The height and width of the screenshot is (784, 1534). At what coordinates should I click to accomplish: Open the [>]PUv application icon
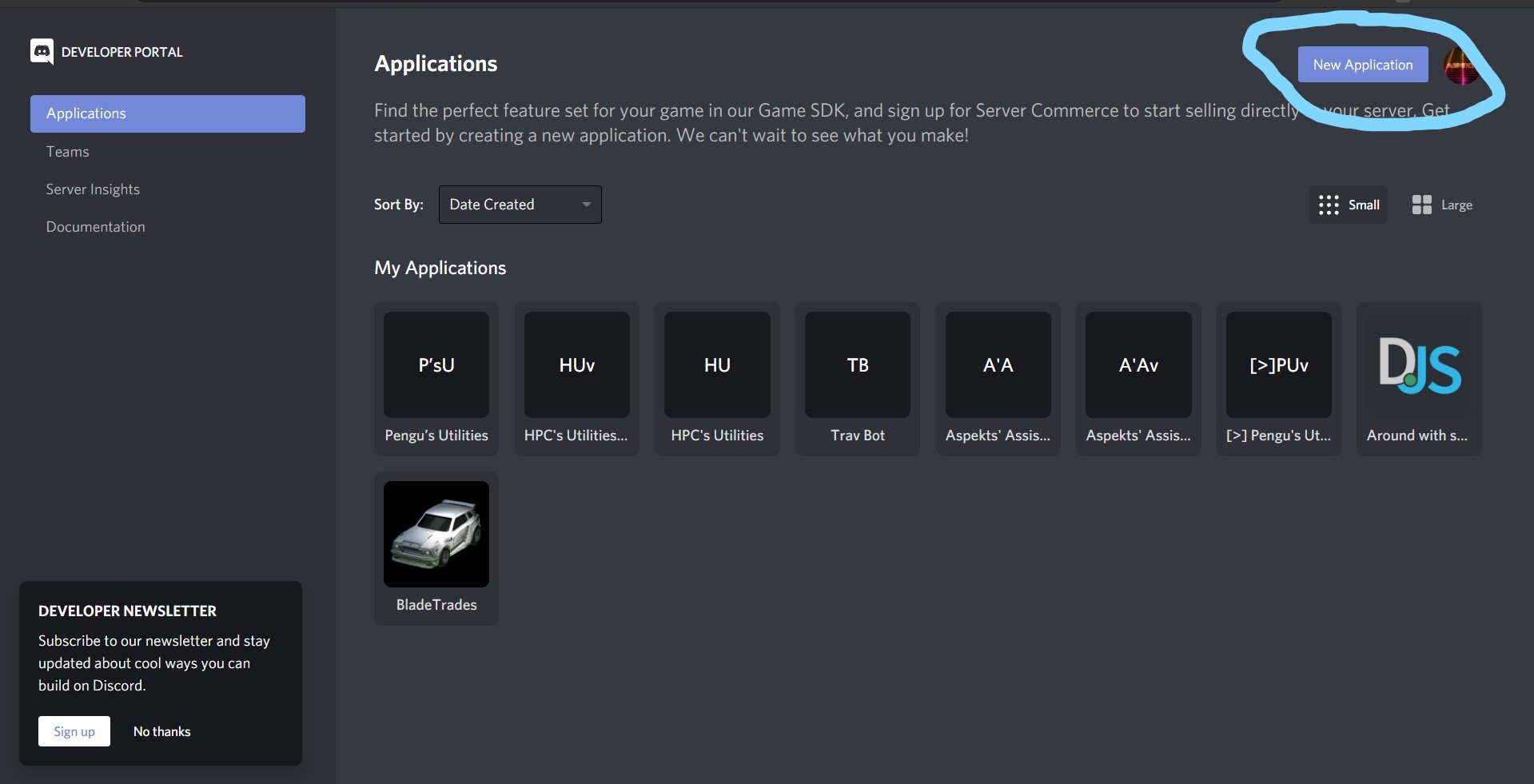(1279, 365)
